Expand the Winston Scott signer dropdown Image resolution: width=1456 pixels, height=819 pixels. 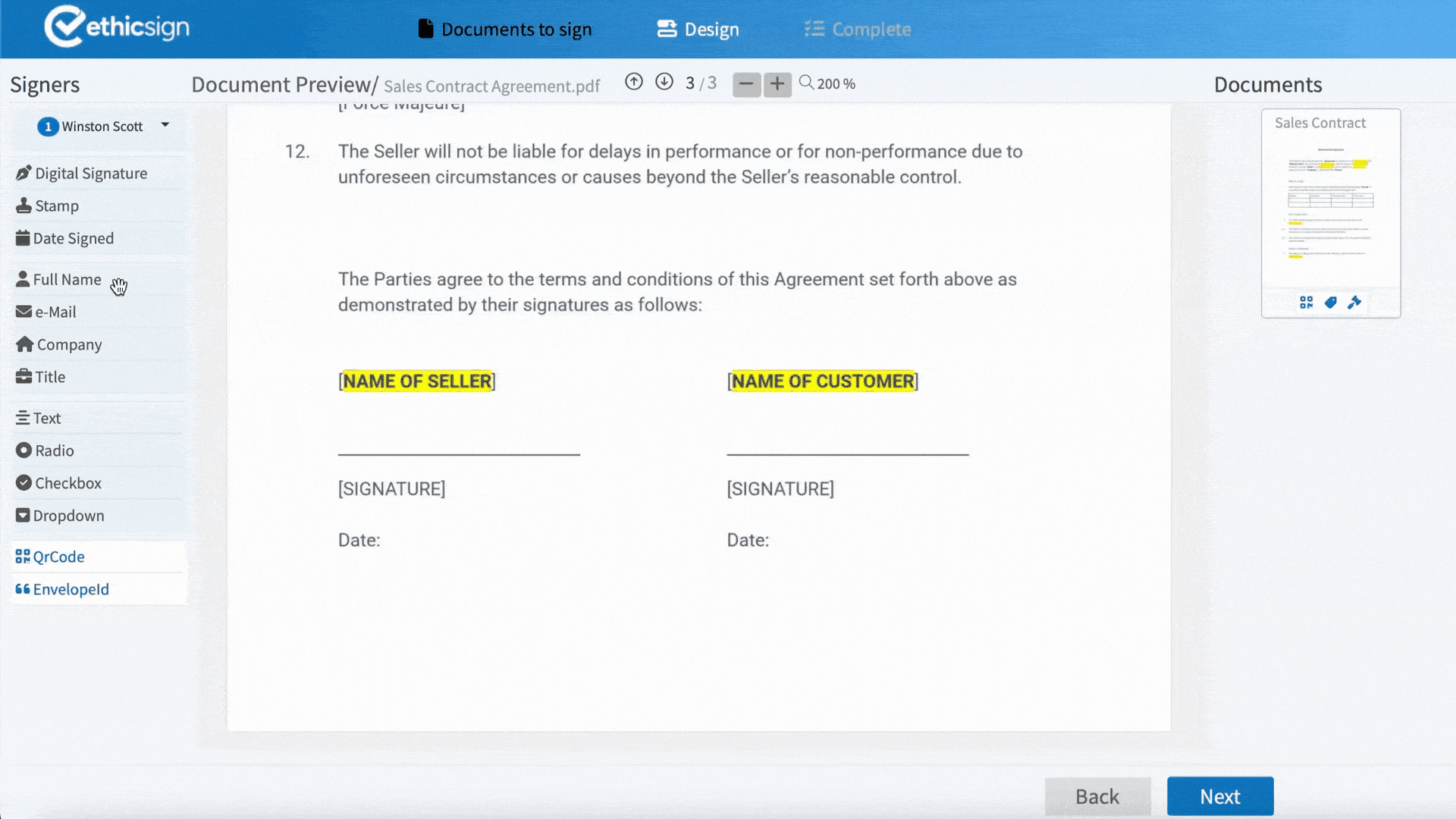[x=165, y=125]
